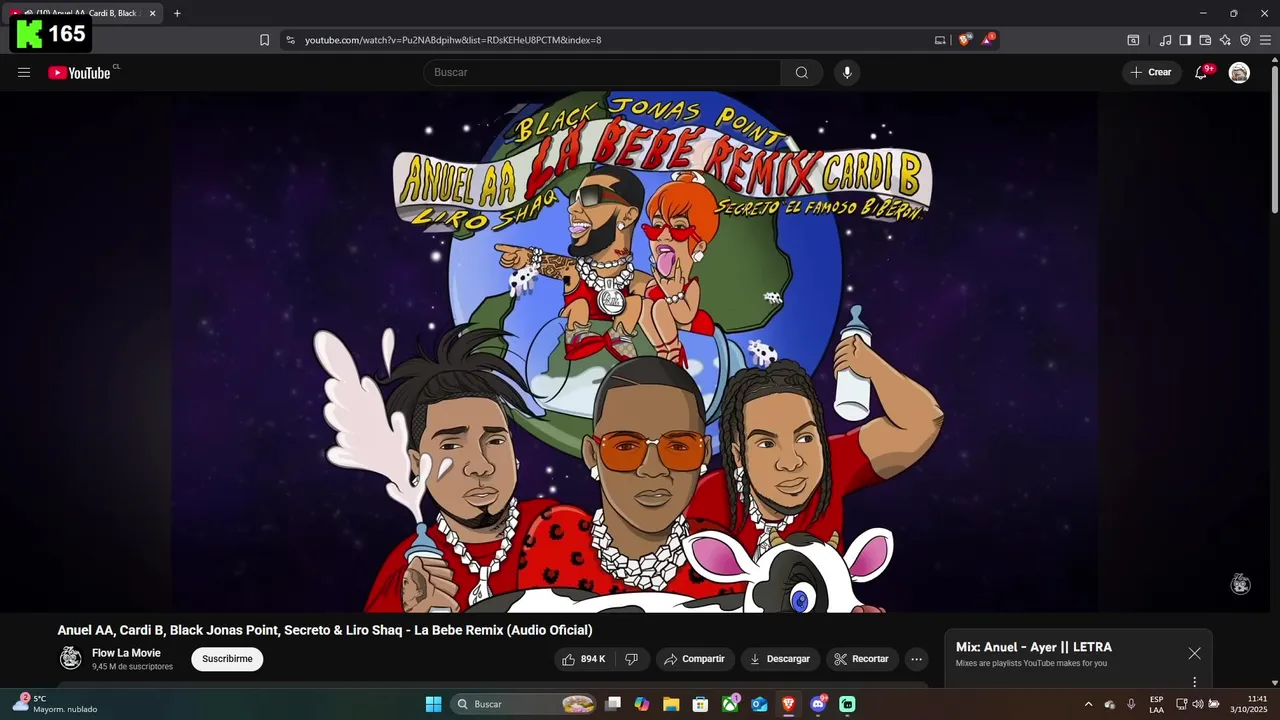The width and height of the screenshot is (1280, 720).
Task: Open the Brave Wallet icon
Action: pyautogui.click(x=1205, y=40)
